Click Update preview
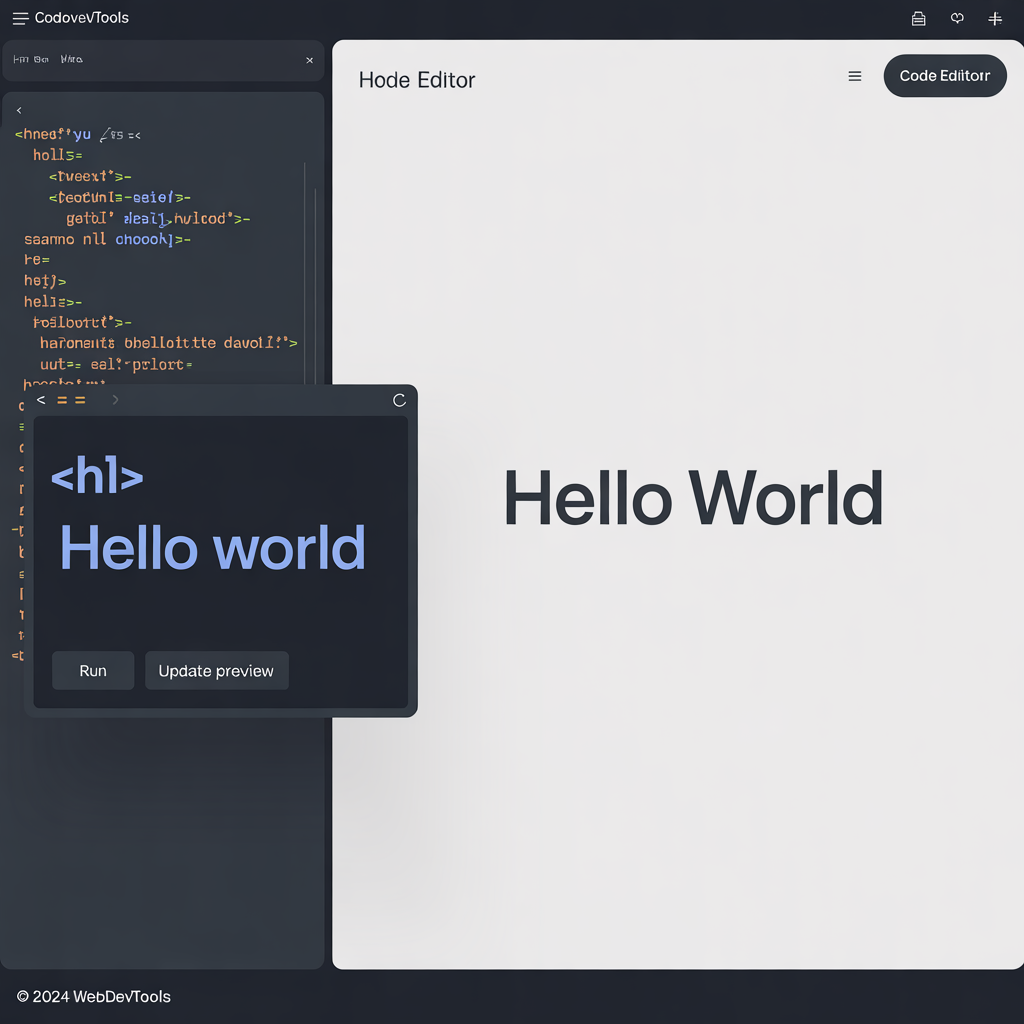Image resolution: width=1024 pixels, height=1024 pixels. 216,670
